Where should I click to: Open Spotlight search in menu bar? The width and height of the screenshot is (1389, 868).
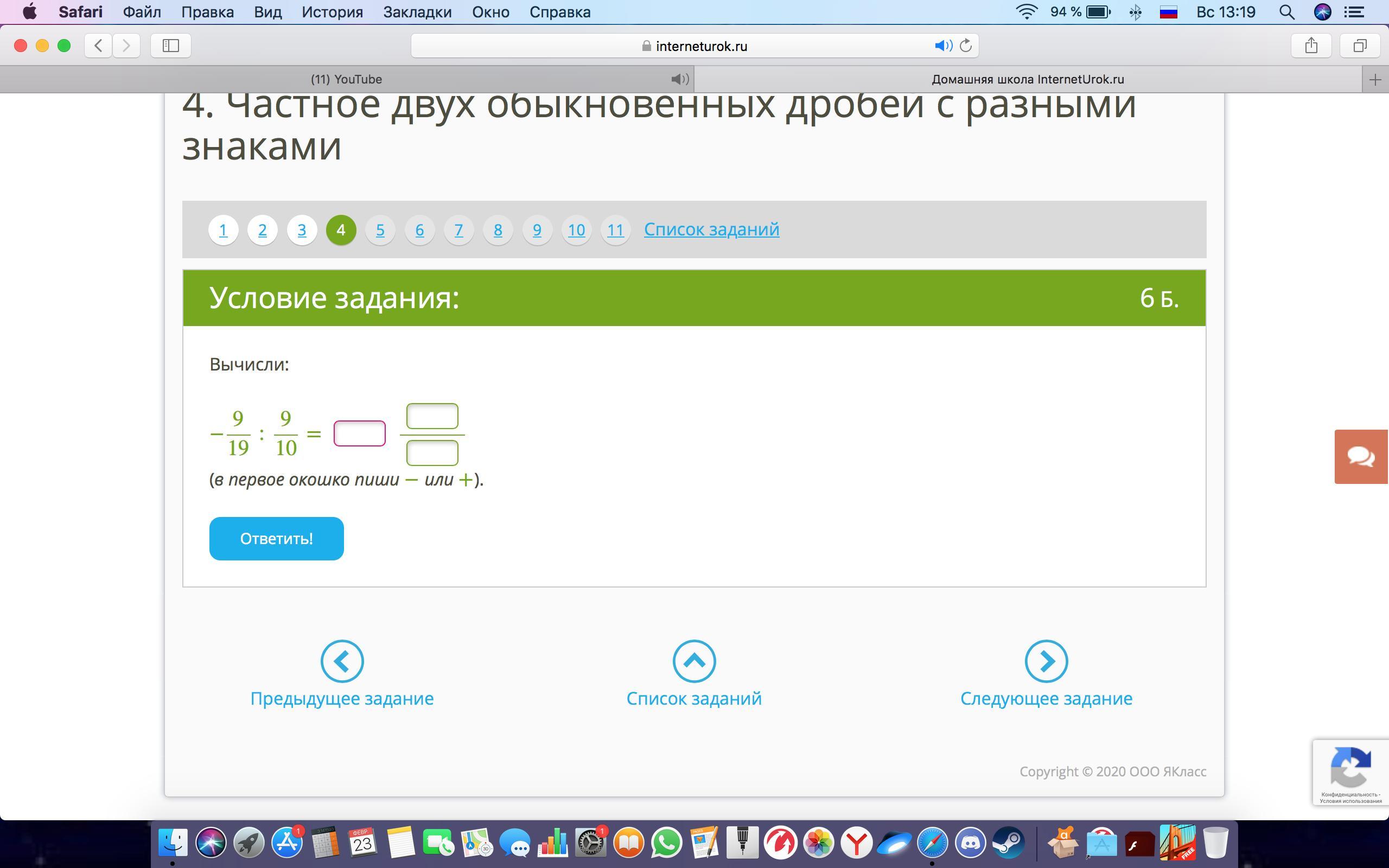pyautogui.click(x=1286, y=12)
